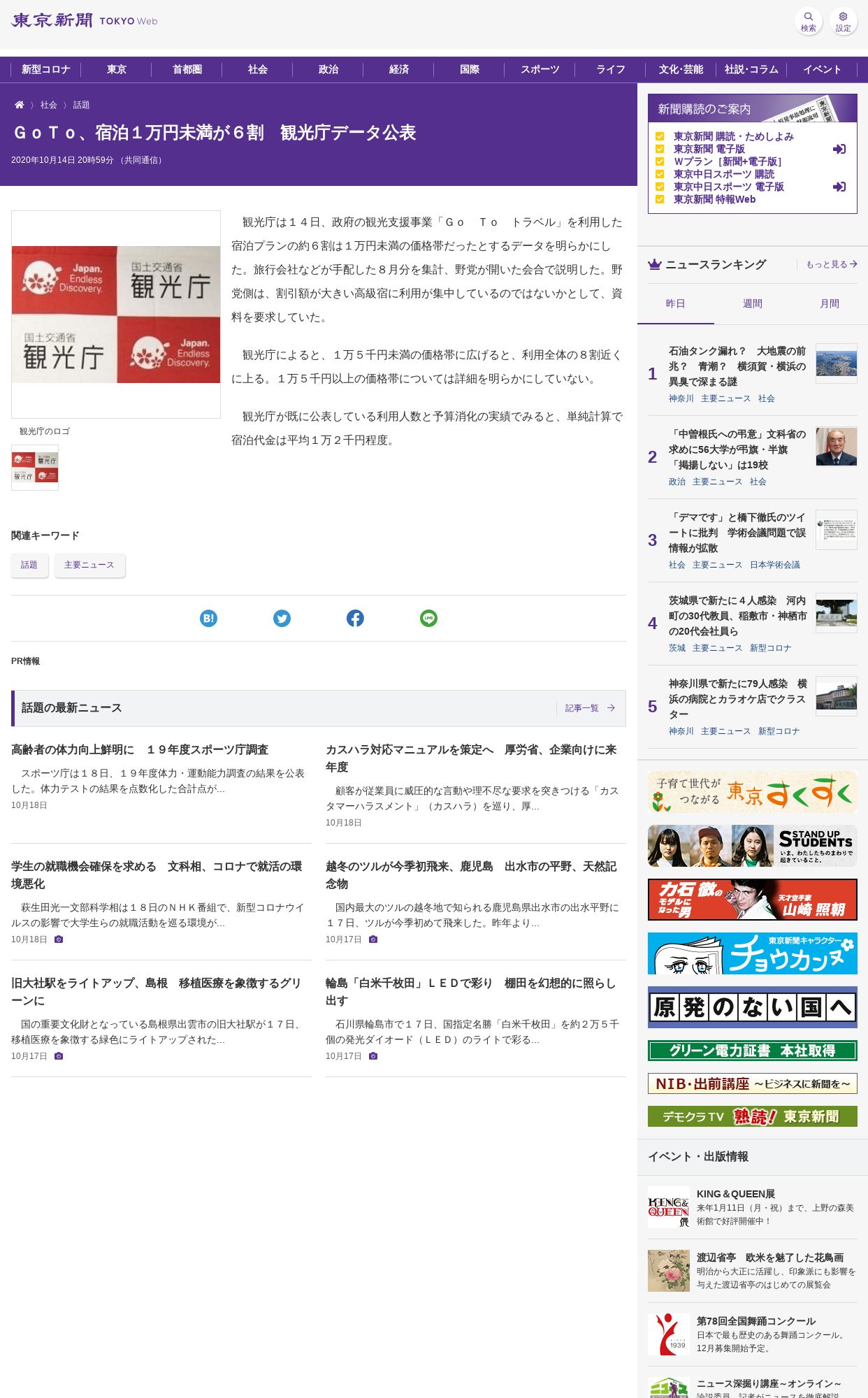Open the 東京 navigation menu

click(x=117, y=69)
